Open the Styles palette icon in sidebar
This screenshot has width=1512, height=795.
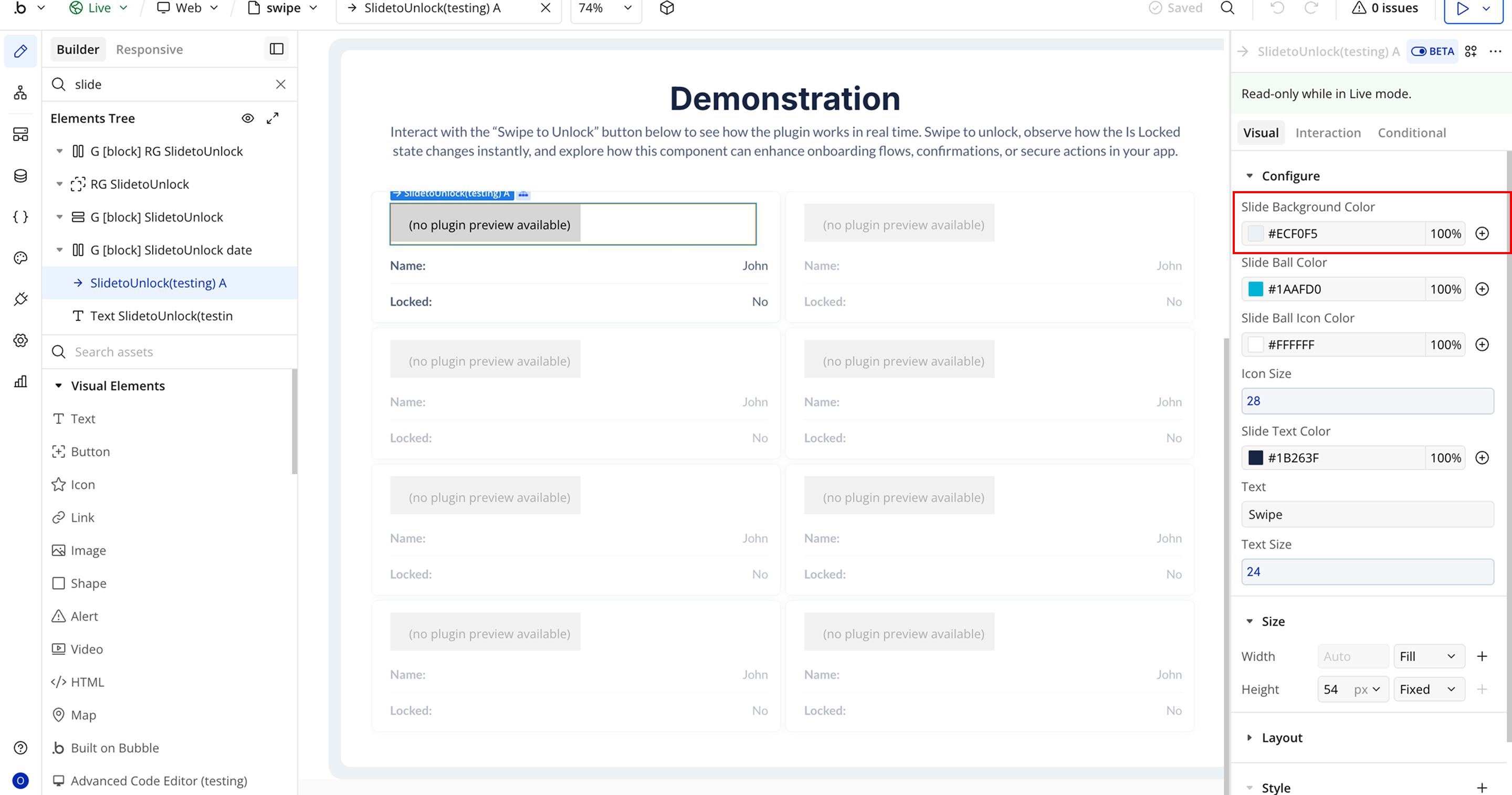pyautogui.click(x=20, y=258)
